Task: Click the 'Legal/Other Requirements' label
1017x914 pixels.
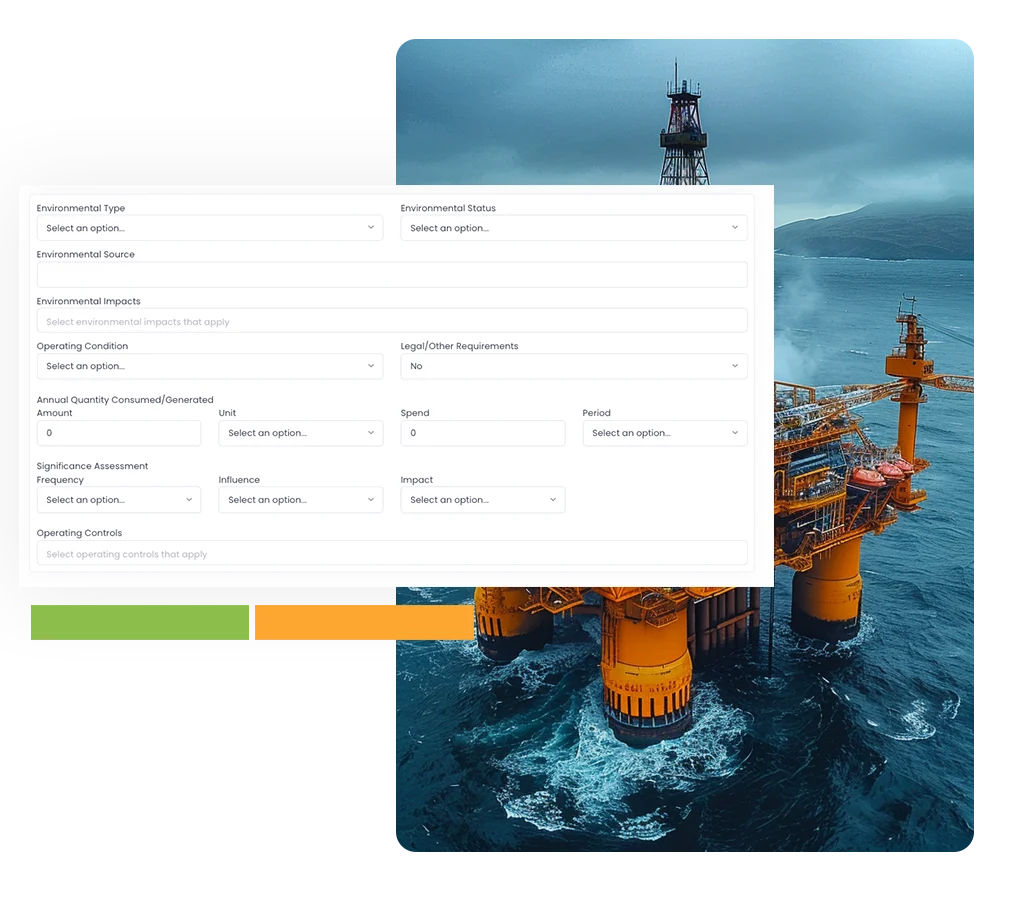Action: coord(459,346)
